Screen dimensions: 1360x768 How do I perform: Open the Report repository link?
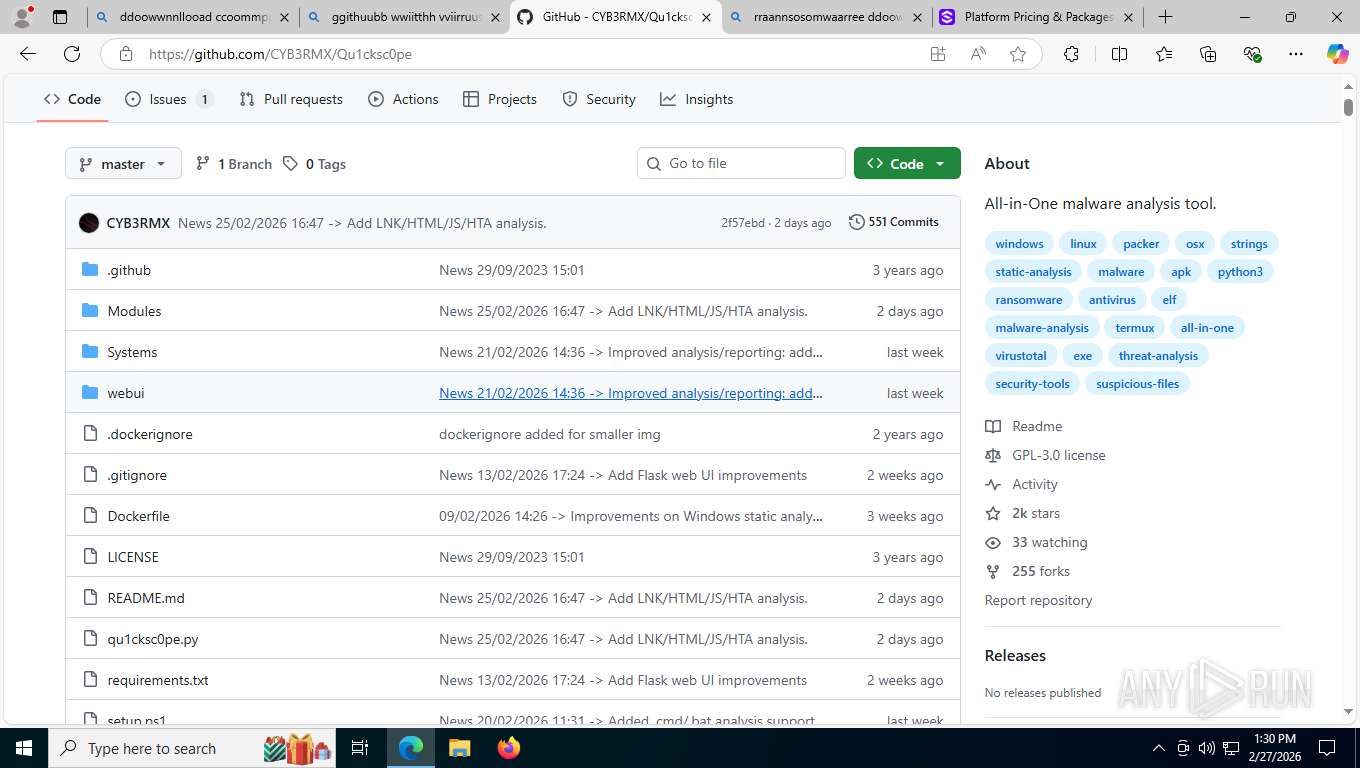coord(1038,600)
